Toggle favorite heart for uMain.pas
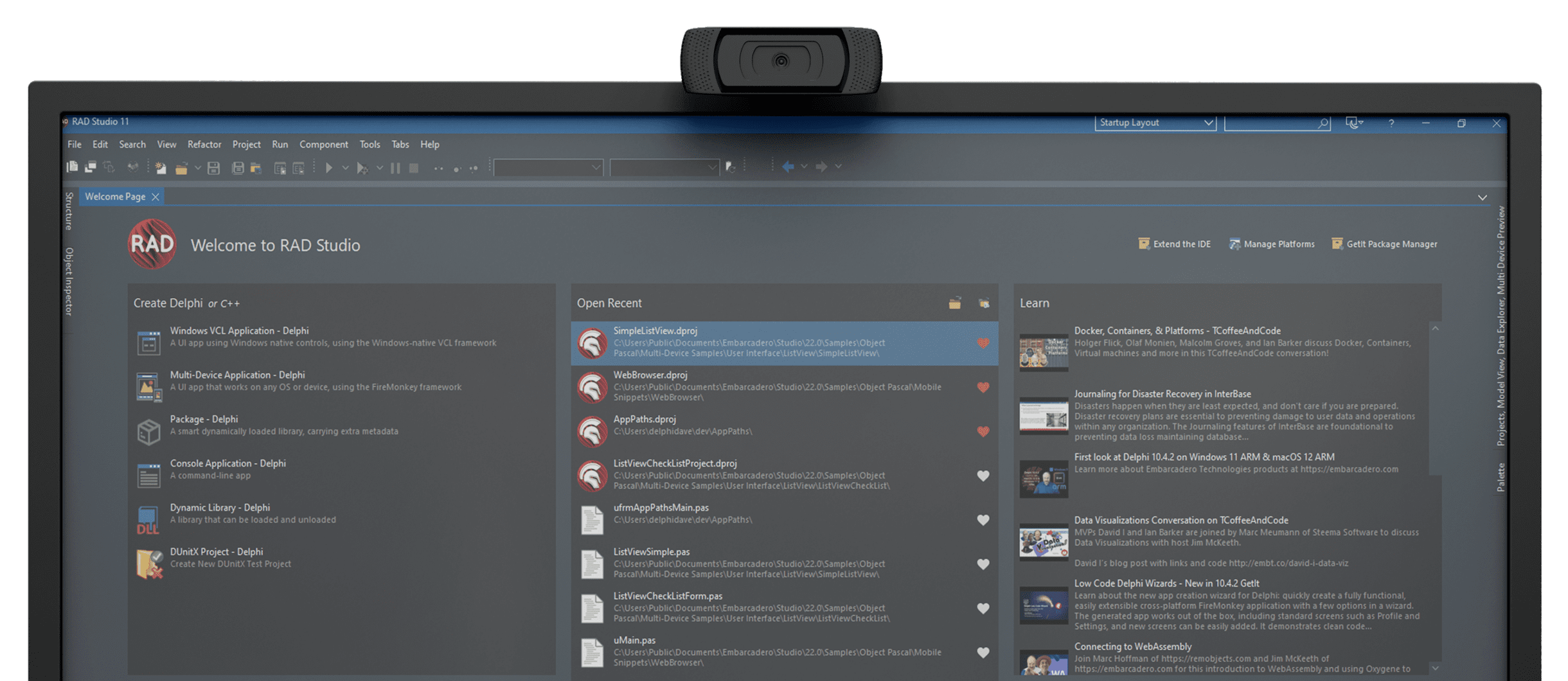The height and width of the screenshot is (681, 1568). 983,653
